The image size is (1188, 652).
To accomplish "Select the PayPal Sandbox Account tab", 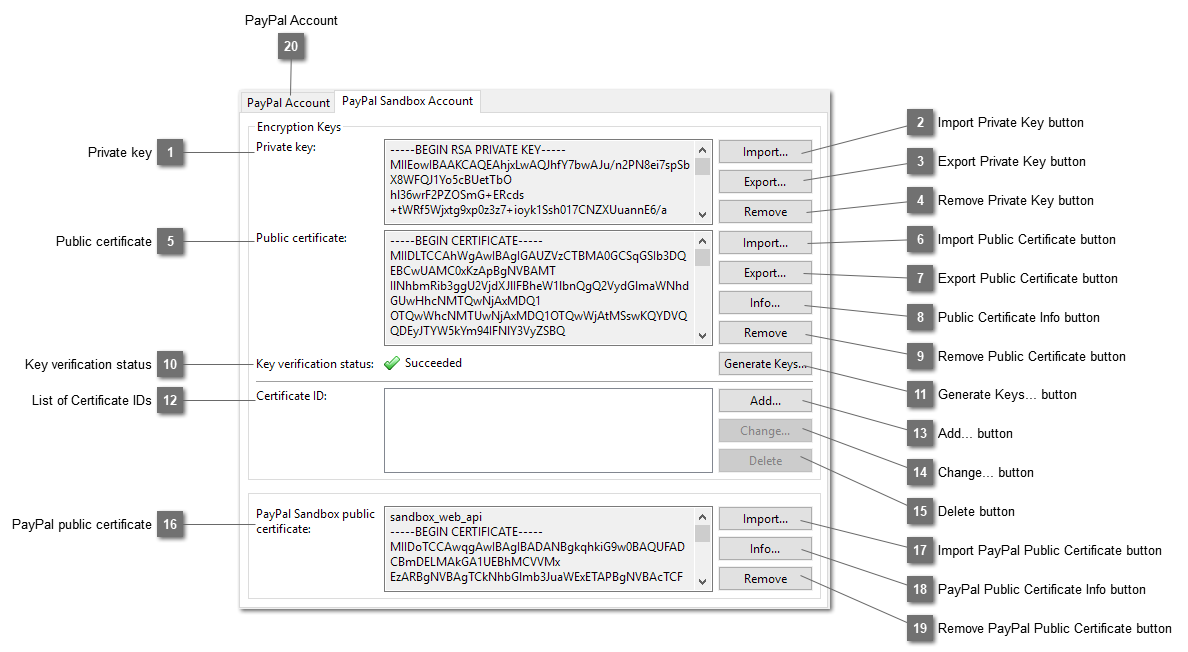I will (408, 101).
